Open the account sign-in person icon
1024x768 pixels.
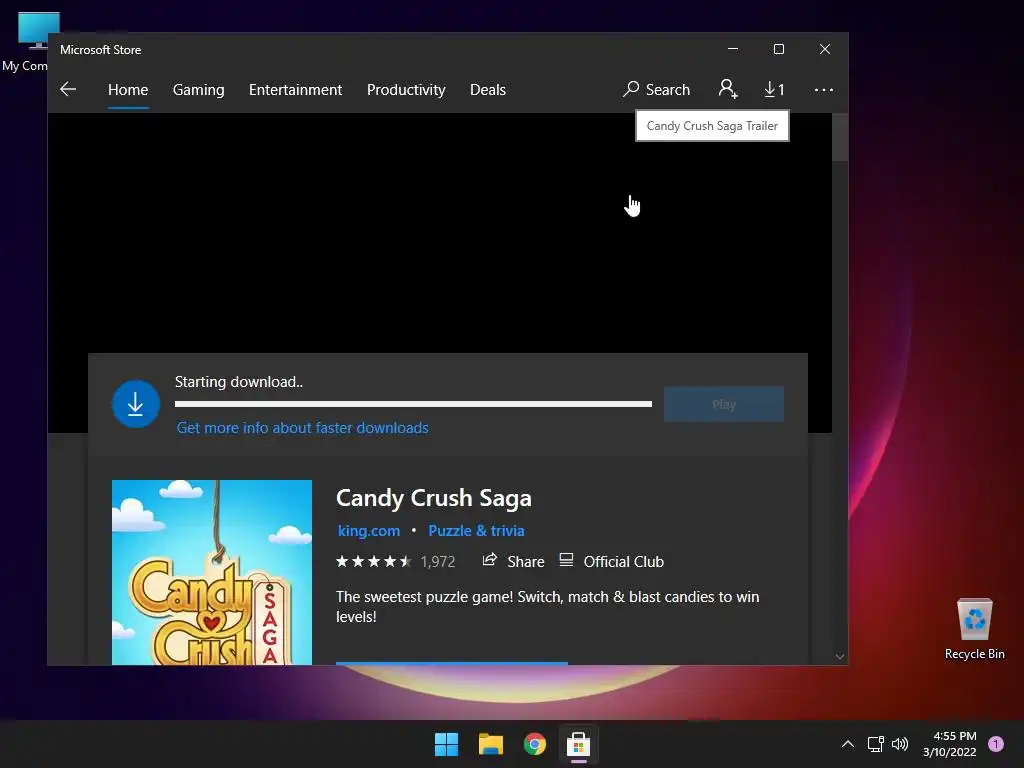pos(728,89)
